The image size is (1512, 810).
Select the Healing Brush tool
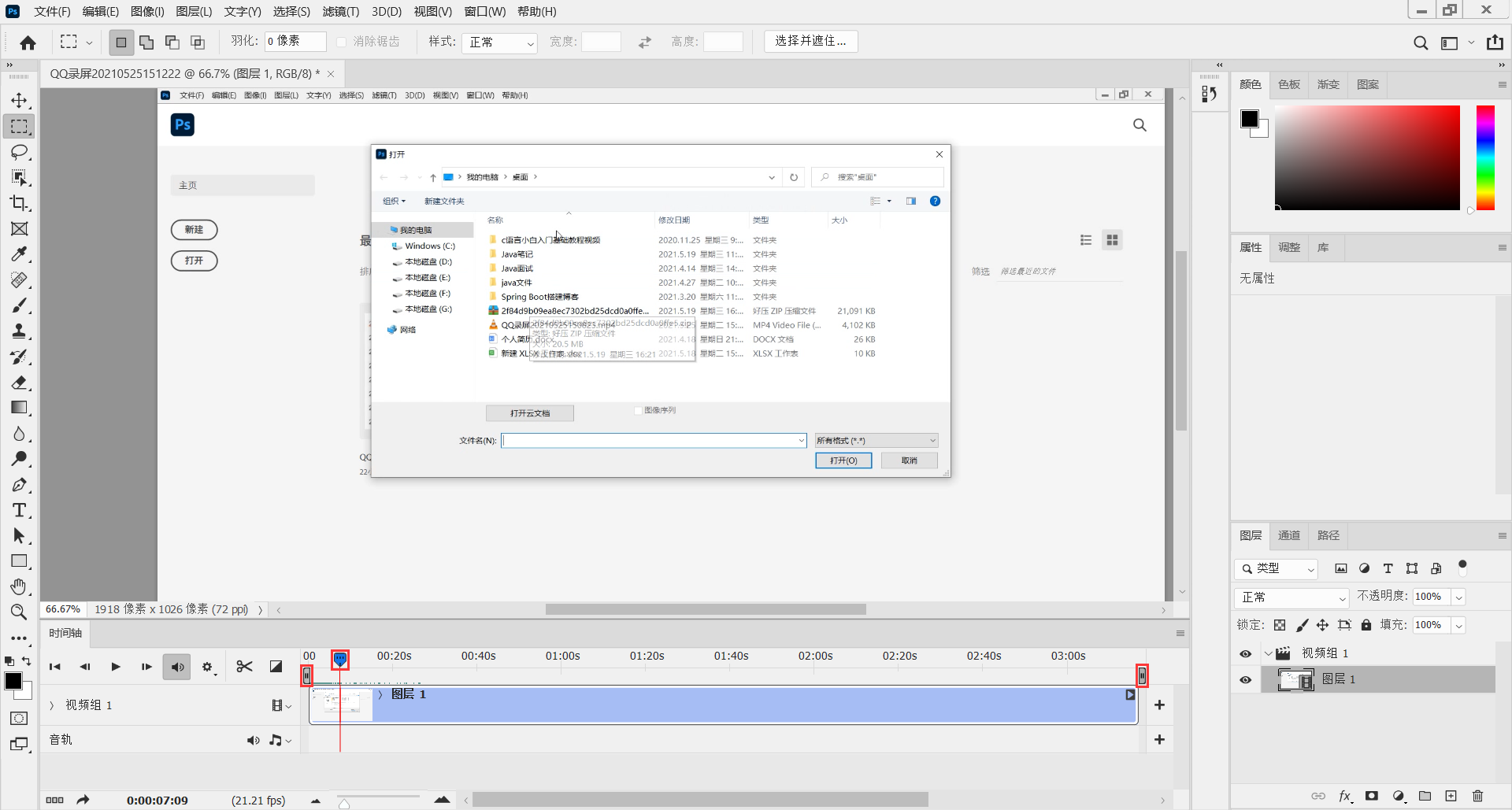click(19, 280)
